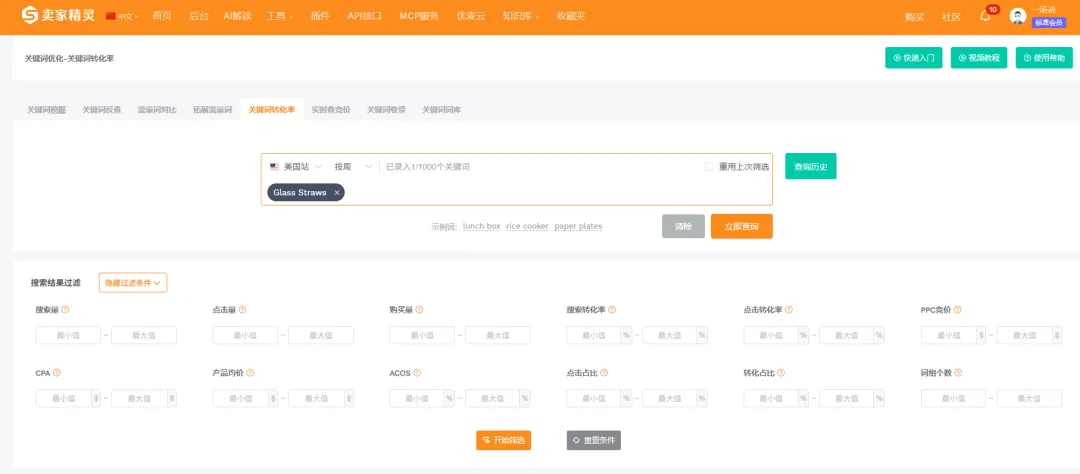
Task: Open AI解读 in top nav
Action: pyautogui.click(x=238, y=16)
